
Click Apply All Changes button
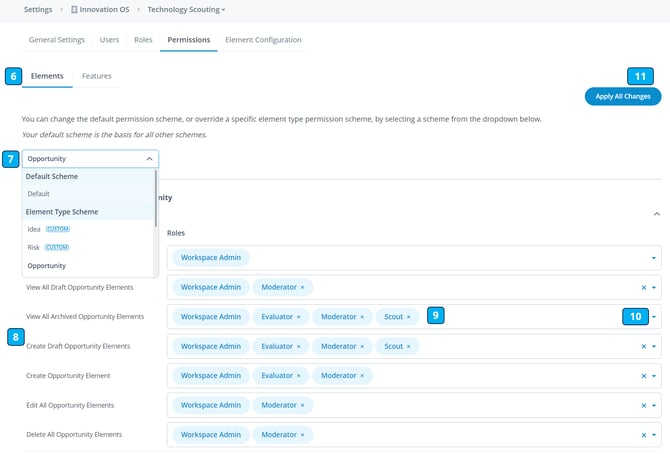coord(622,97)
